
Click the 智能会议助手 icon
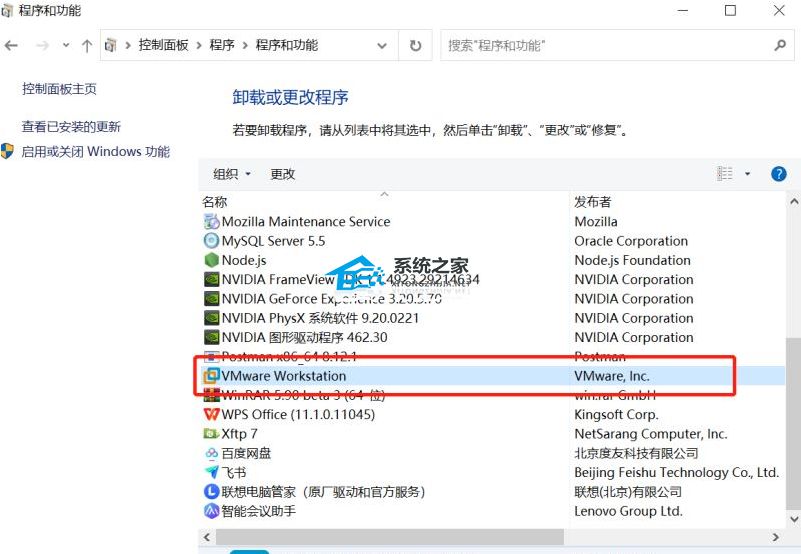(211, 511)
